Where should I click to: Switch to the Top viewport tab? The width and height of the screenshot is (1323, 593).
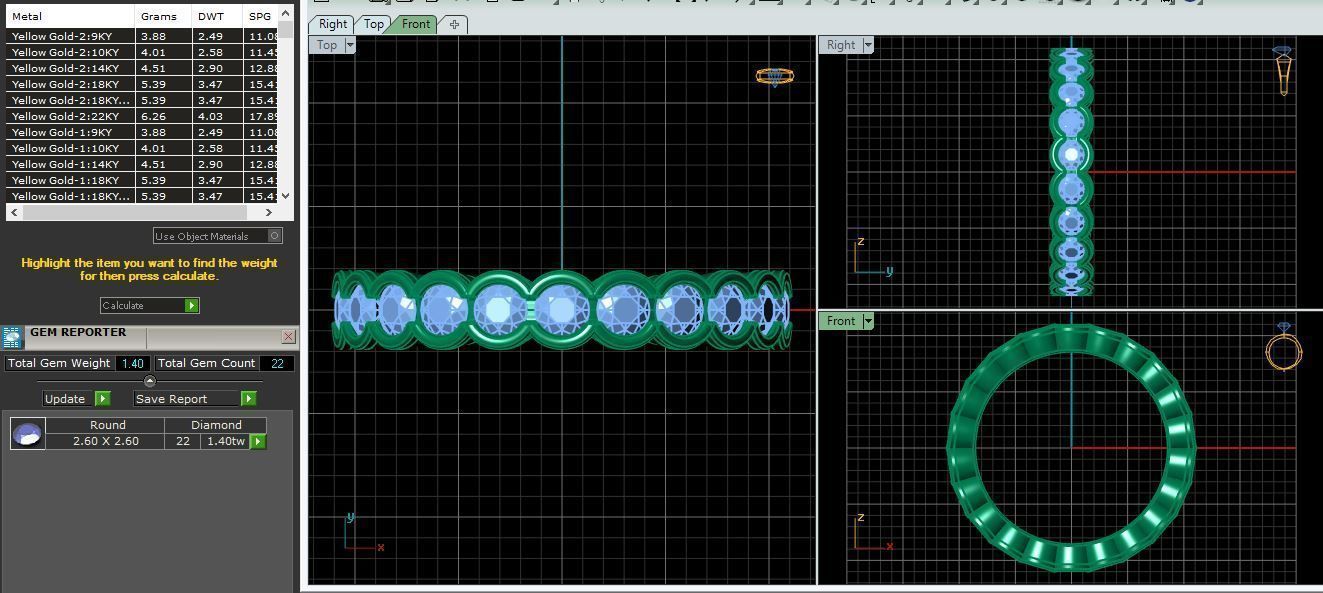click(x=373, y=24)
